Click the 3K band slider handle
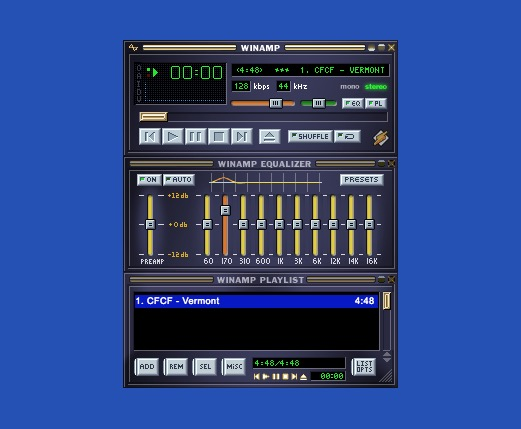Viewport: 521px width, 429px height. pos(297,224)
